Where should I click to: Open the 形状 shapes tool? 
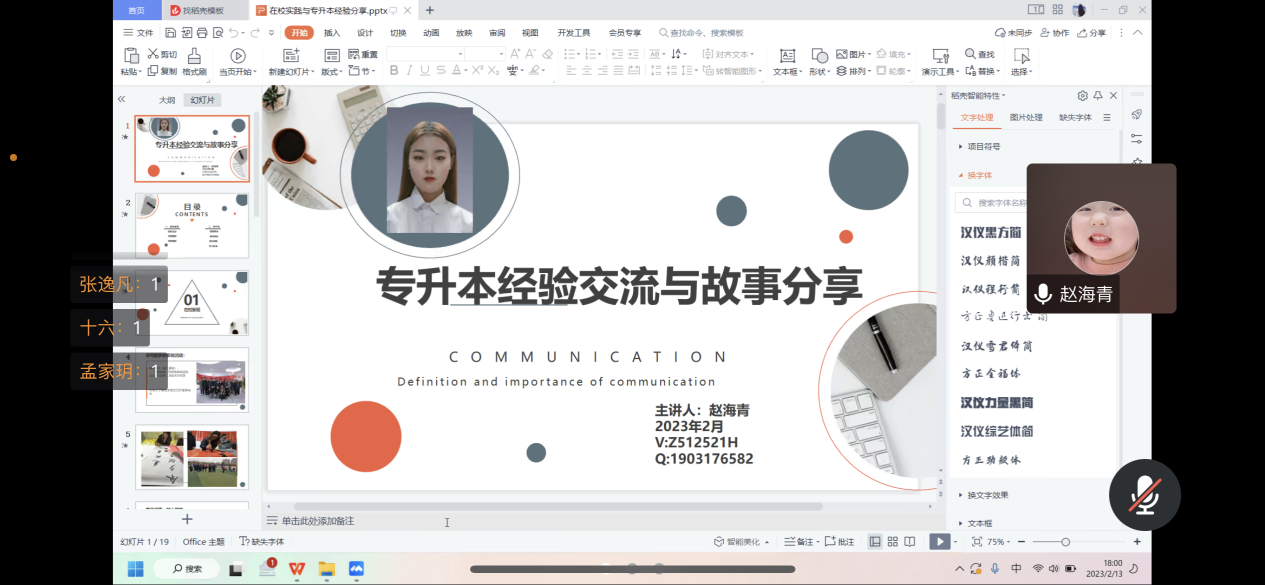pyautogui.click(x=819, y=57)
